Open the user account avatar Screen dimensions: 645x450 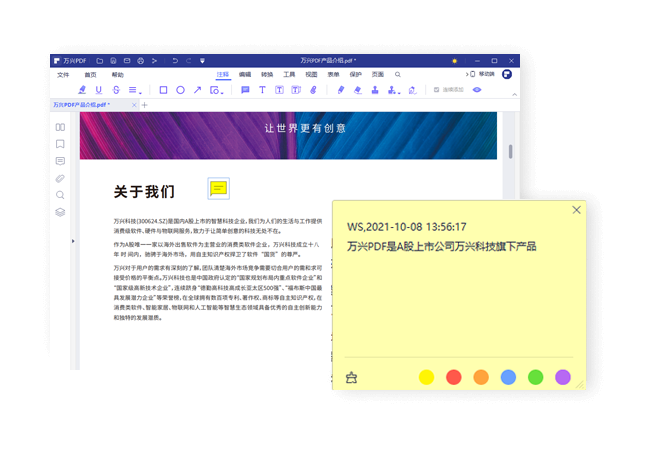coord(507,74)
